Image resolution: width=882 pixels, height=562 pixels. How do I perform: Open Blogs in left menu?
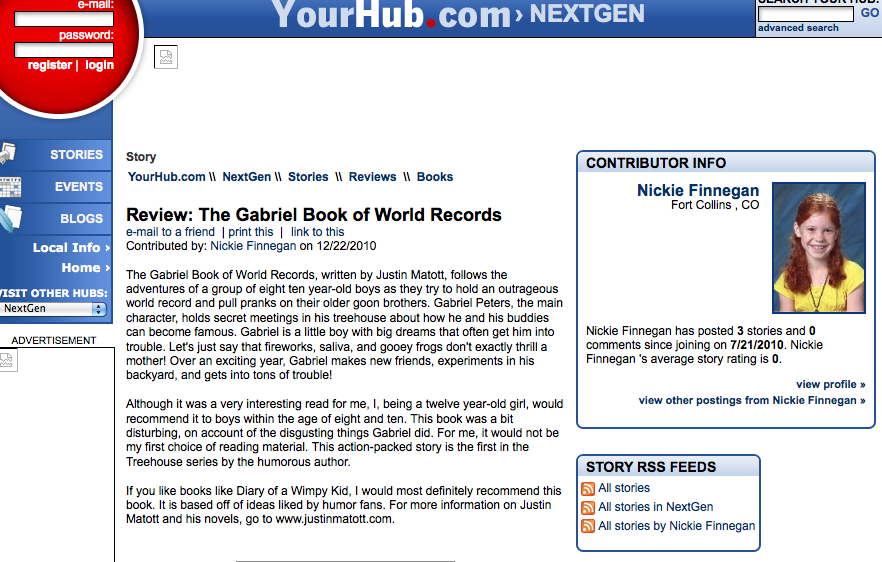pyautogui.click(x=82, y=219)
